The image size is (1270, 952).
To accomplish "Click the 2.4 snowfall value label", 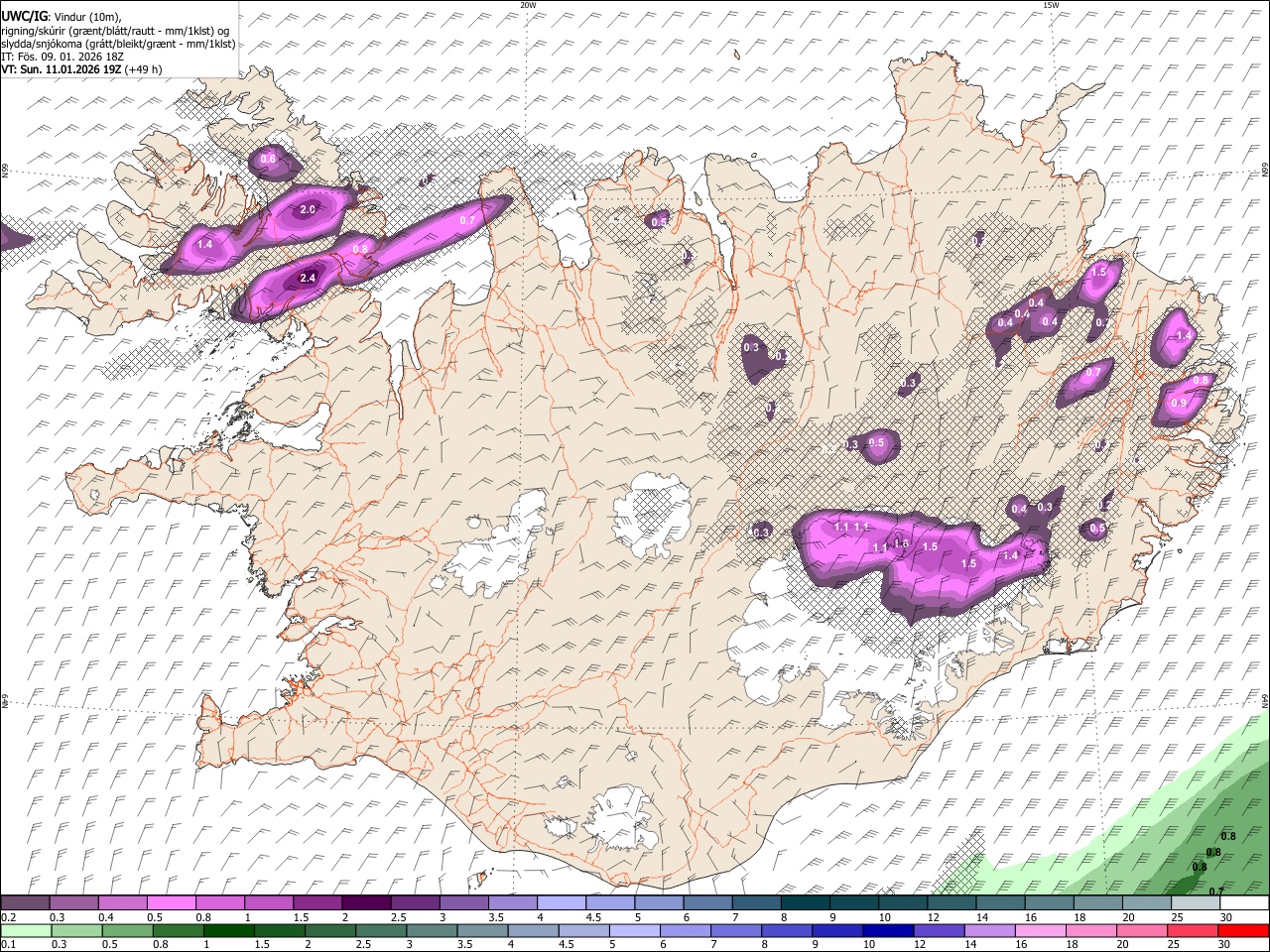I will pyautogui.click(x=308, y=279).
